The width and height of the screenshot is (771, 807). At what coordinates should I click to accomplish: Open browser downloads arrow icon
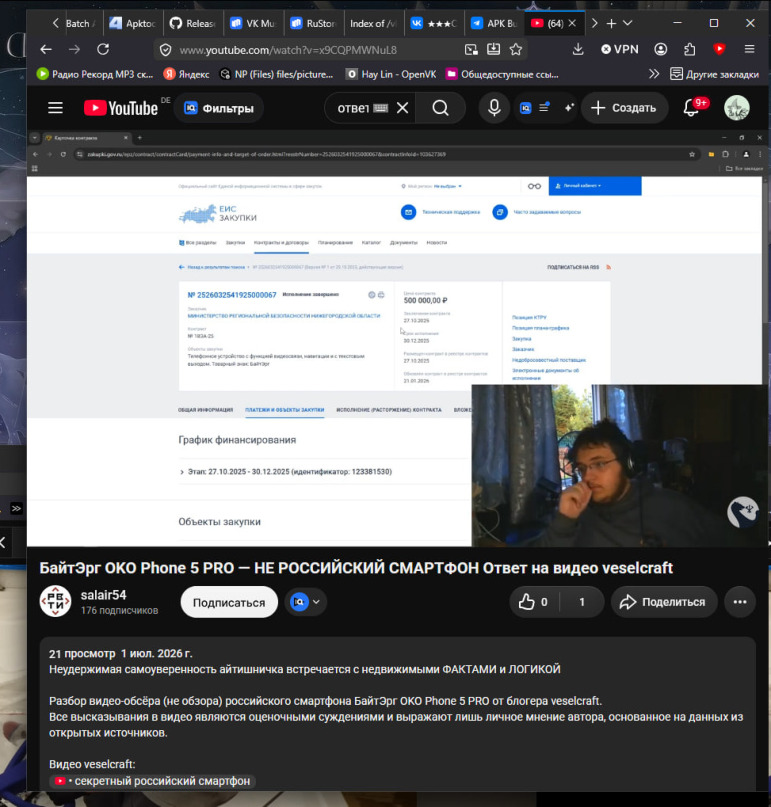pyautogui.click(x=578, y=49)
